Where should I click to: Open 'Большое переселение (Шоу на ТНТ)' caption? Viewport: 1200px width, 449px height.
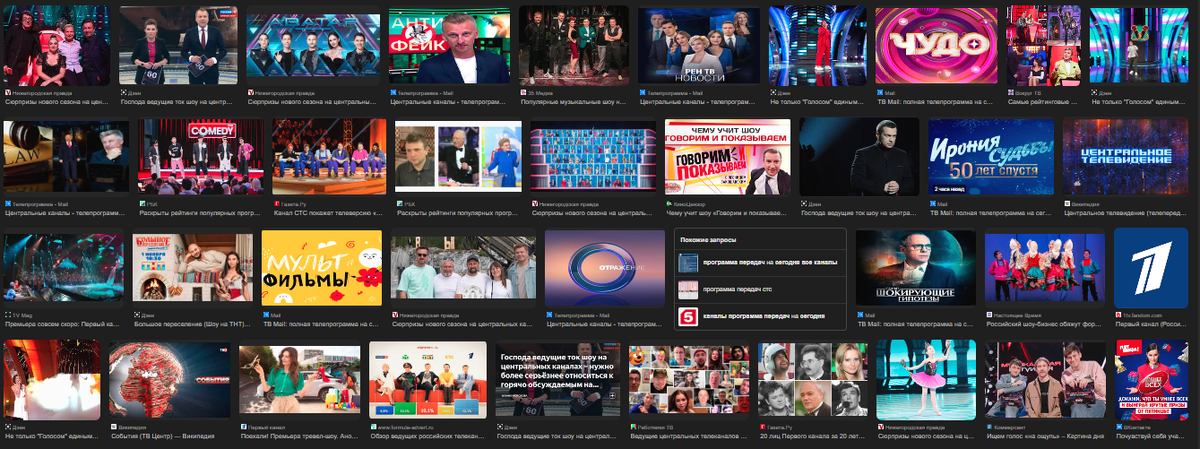(x=190, y=324)
